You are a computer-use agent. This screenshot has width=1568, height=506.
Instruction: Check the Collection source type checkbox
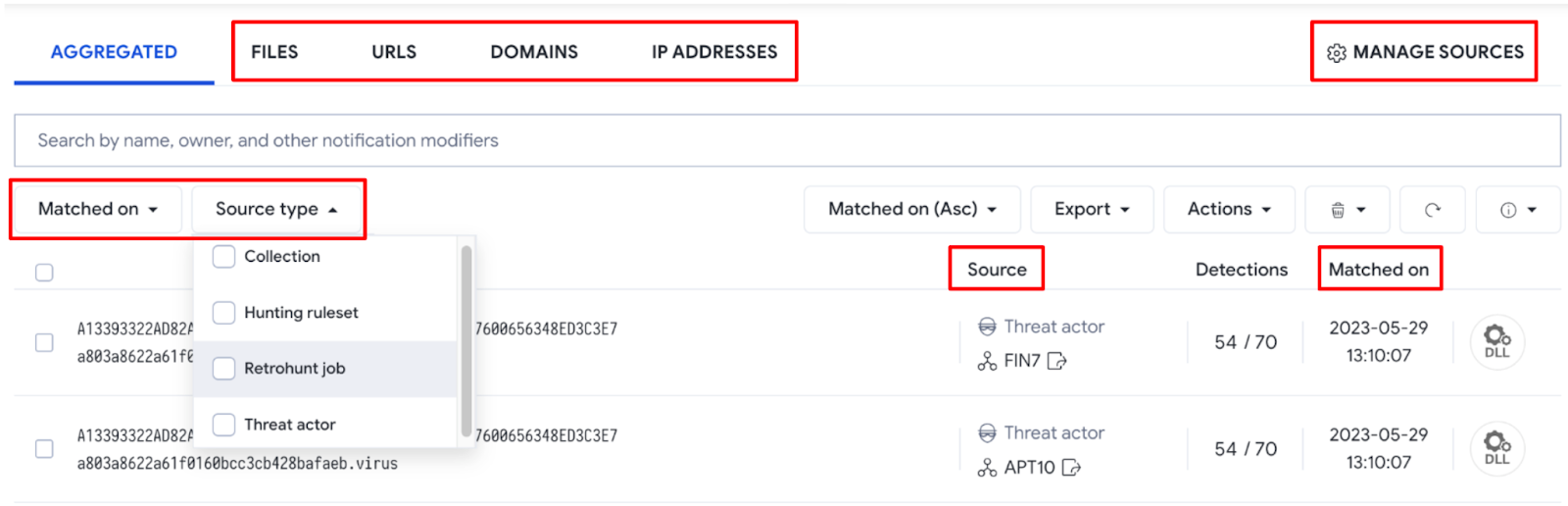[224, 257]
